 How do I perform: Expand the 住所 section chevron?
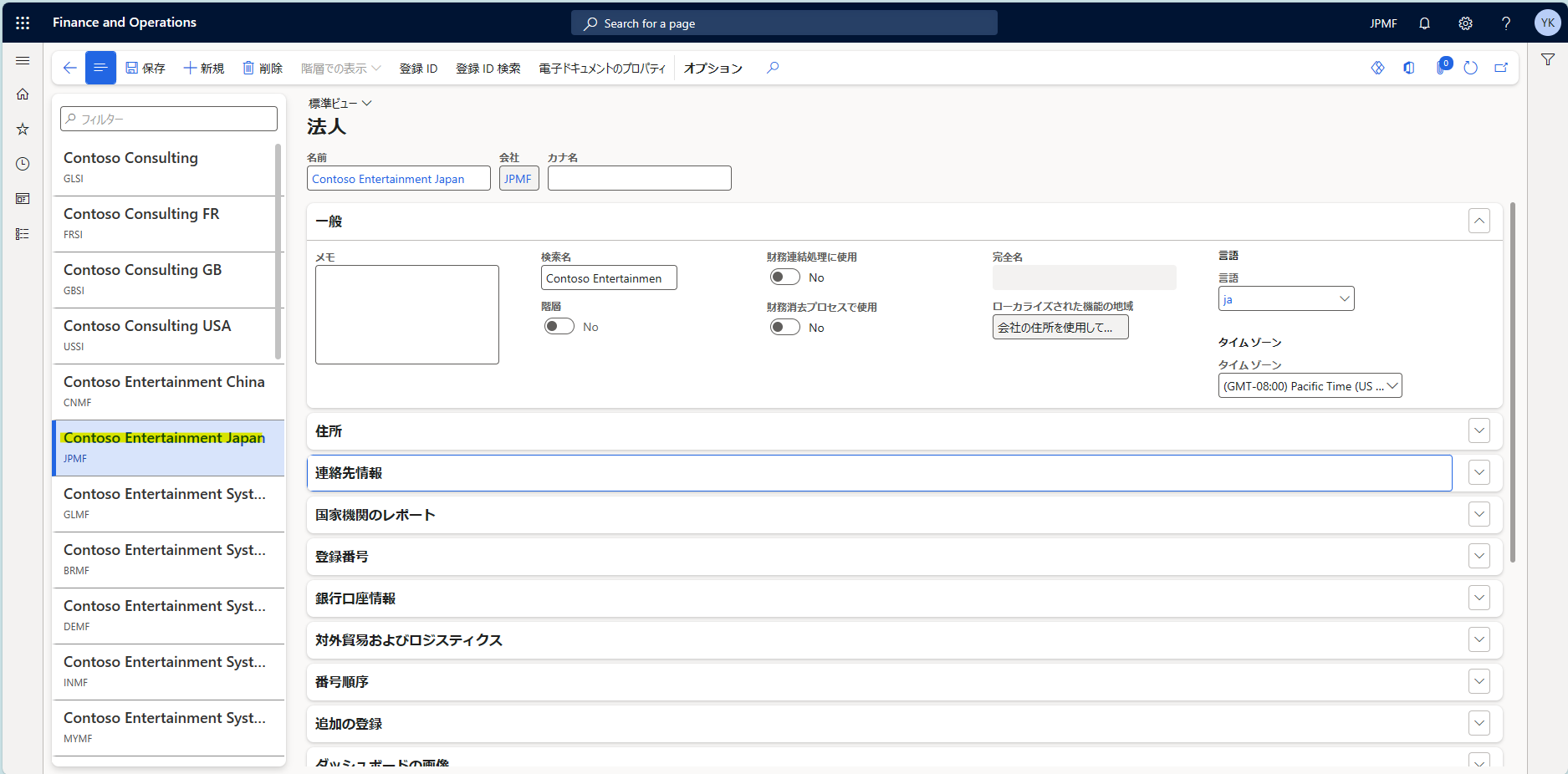pos(1479,430)
